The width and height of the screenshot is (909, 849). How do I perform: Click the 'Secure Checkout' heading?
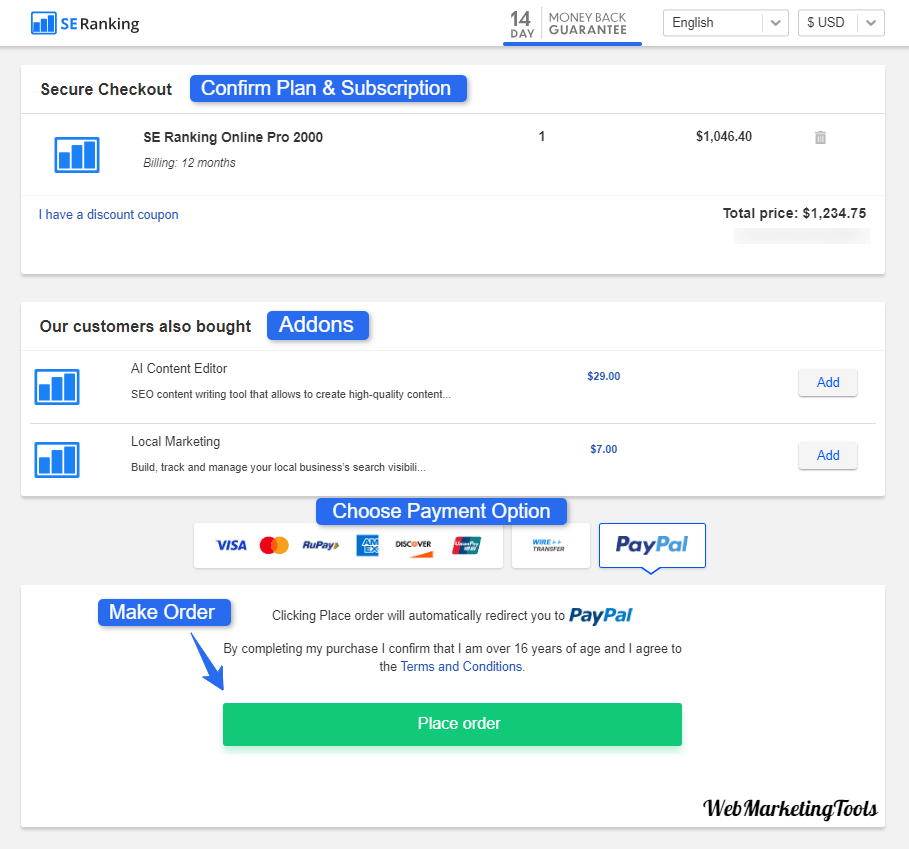[x=106, y=89]
